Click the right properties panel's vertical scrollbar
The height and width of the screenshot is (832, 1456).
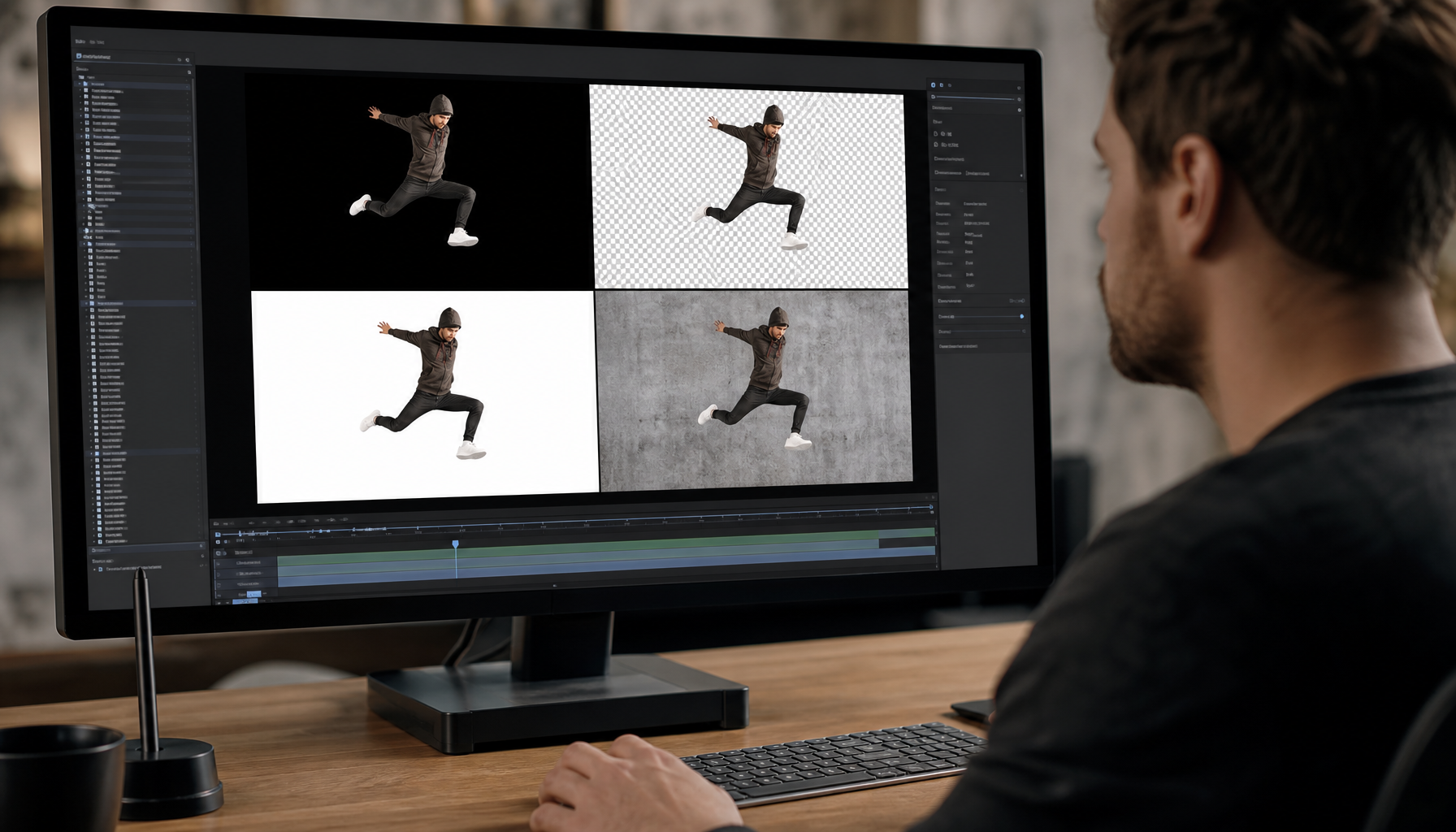click(x=1022, y=146)
